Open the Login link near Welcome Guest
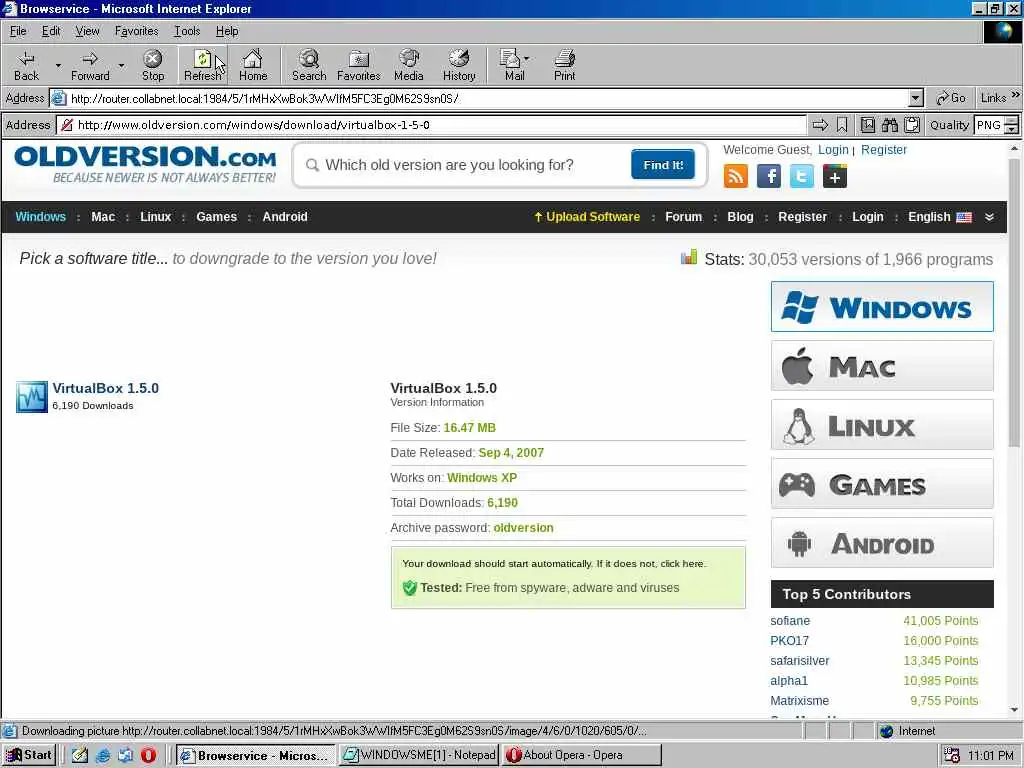1024x768 pixels. click(x=833, y=150)
